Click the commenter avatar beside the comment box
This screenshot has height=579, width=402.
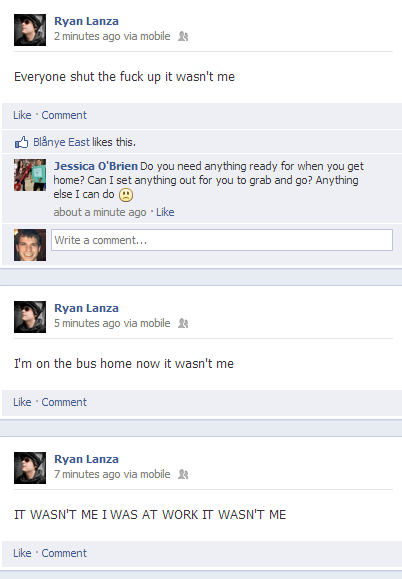(30, 245)
